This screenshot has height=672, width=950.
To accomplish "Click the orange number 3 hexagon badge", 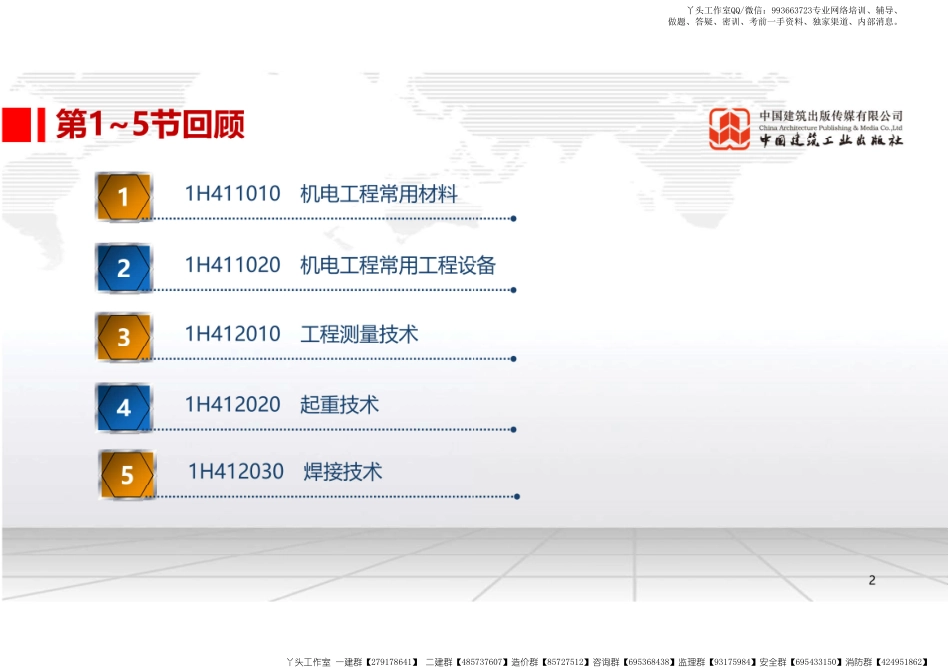I will 124,337.
